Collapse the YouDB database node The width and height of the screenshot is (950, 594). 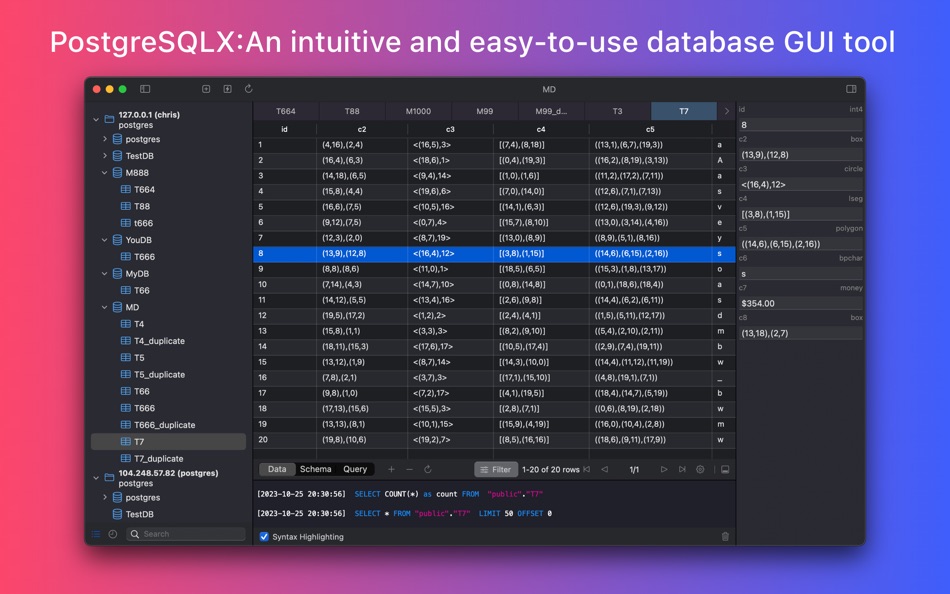click(x=105, y=241)
